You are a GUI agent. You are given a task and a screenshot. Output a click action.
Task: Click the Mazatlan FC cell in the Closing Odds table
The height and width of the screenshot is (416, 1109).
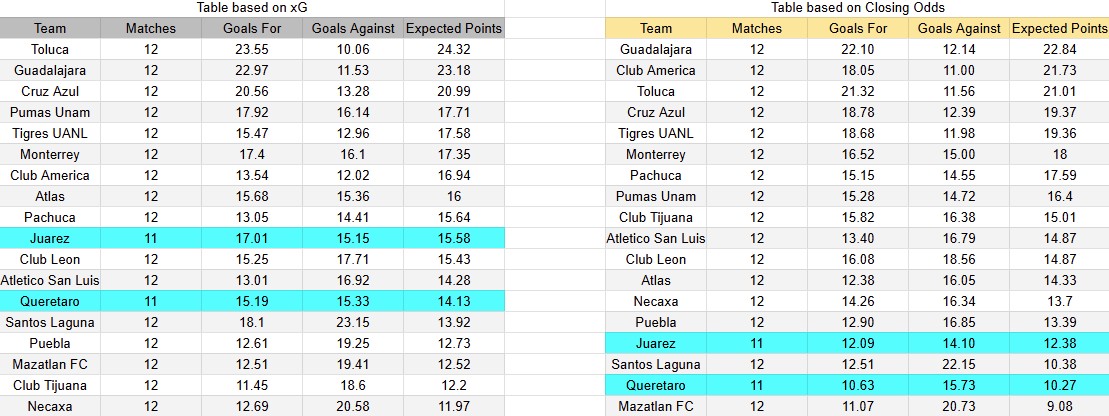pyautogui.click(x=656, y=406)
